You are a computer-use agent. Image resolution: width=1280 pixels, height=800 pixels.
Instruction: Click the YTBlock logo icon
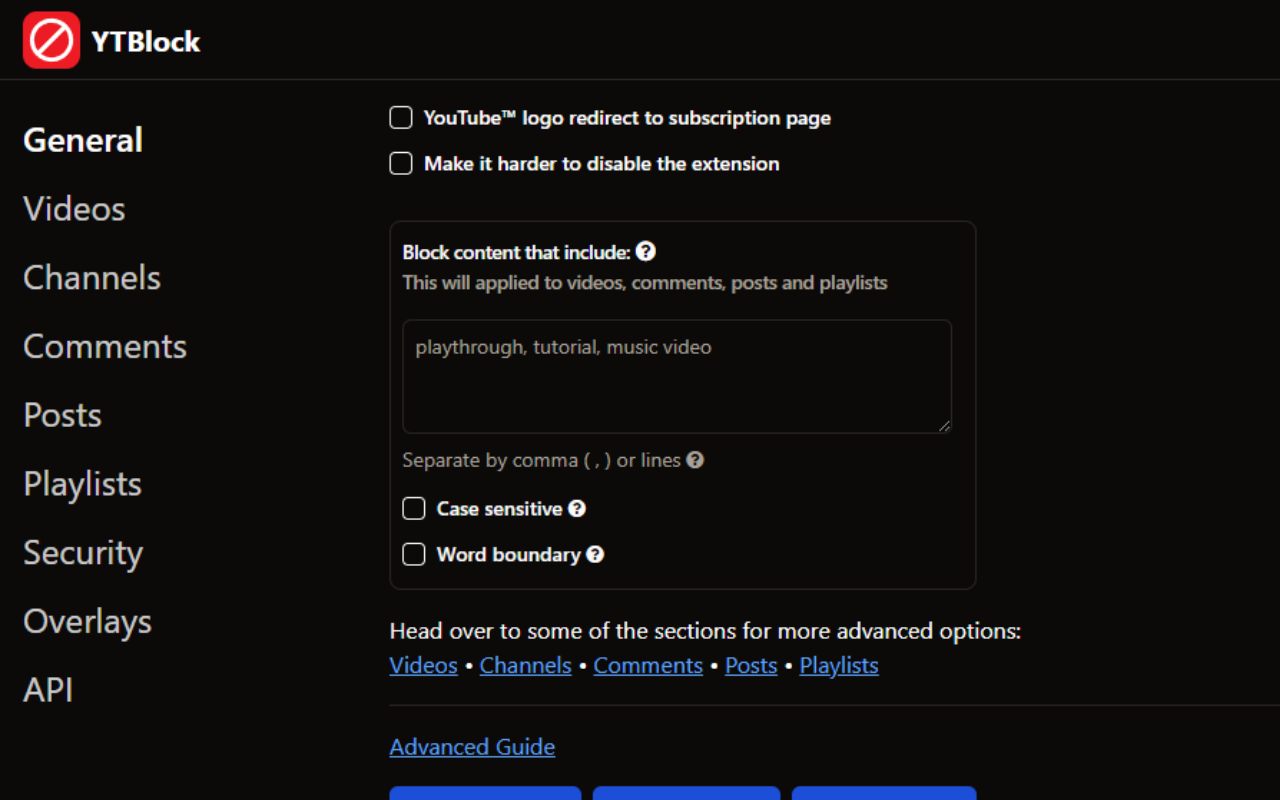point(50,40)
